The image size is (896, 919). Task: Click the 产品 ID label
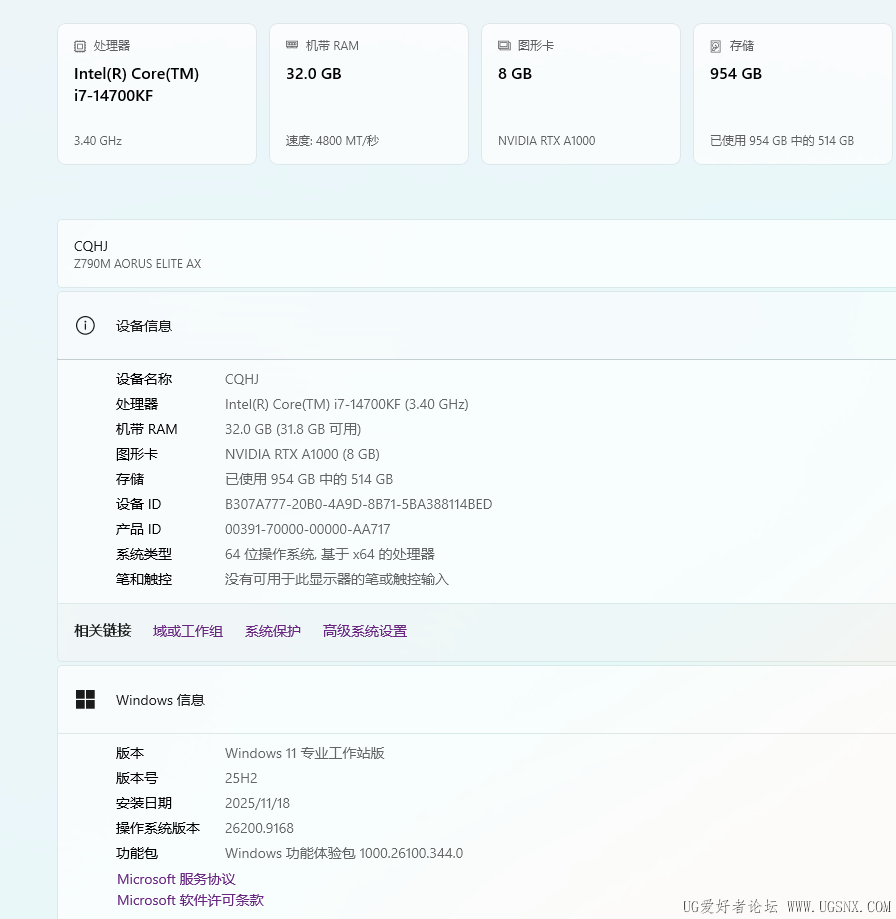click(x=138, y=529)
